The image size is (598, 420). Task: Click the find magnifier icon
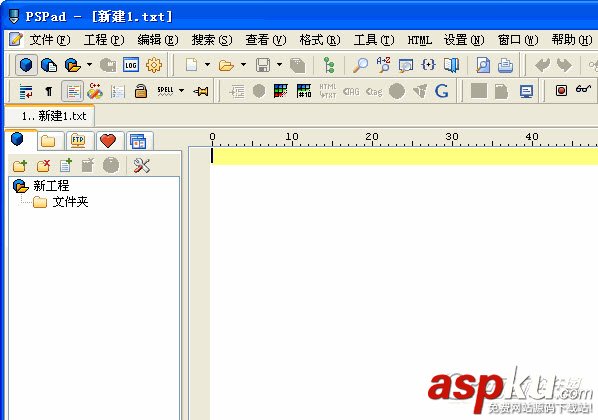360,65
